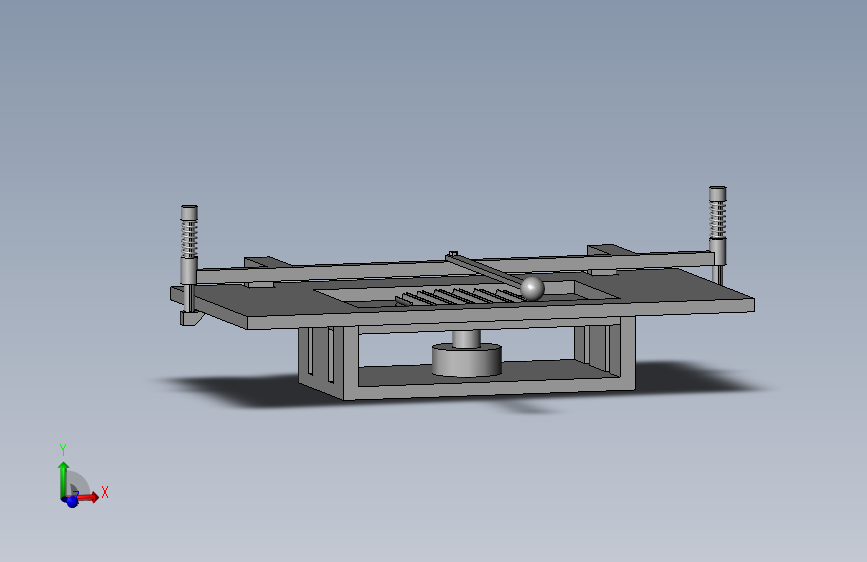This screenshot has width=867, height=562.
Task: Click the red X axis arrow of triad
Action: [88, 497]
